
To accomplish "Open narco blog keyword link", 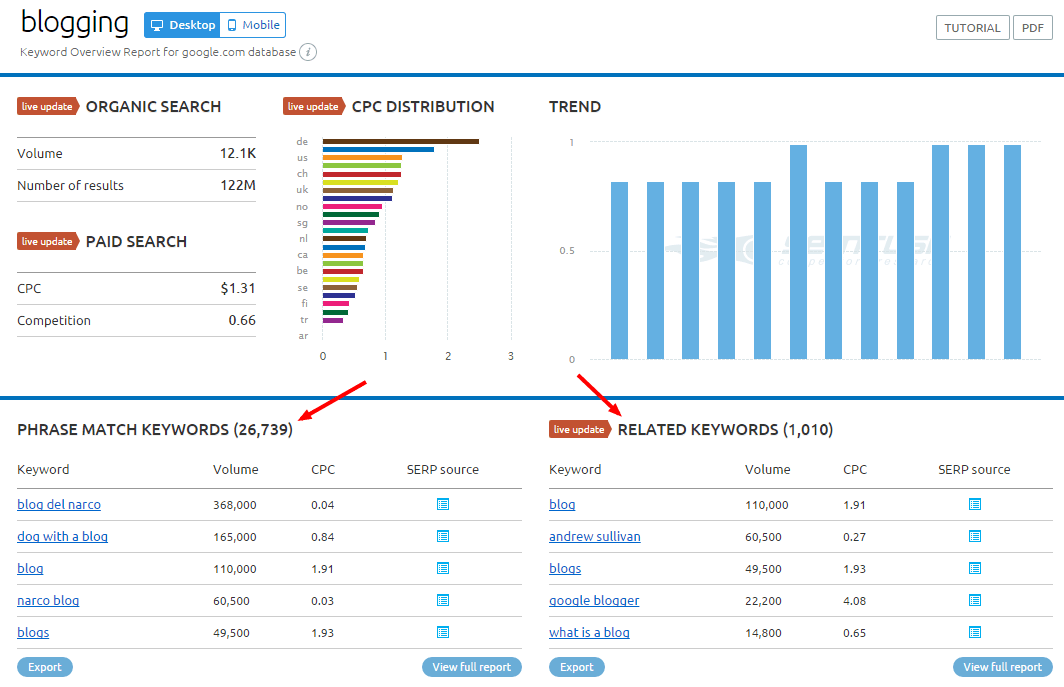I will click(48, 600).
